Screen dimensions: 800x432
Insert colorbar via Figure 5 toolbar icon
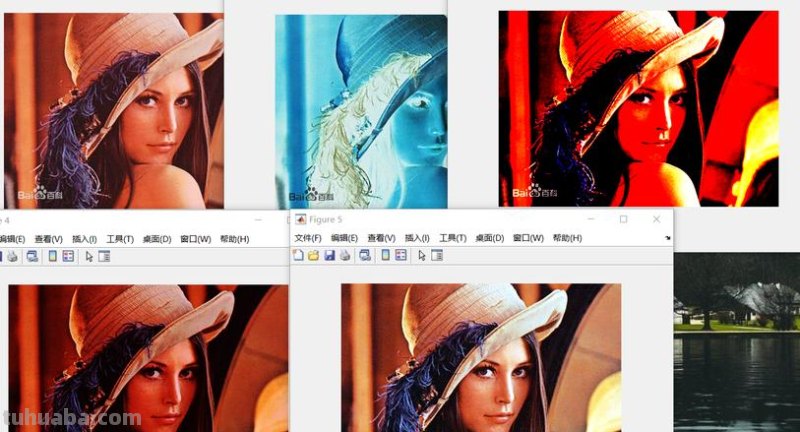[x=386, y=256]
